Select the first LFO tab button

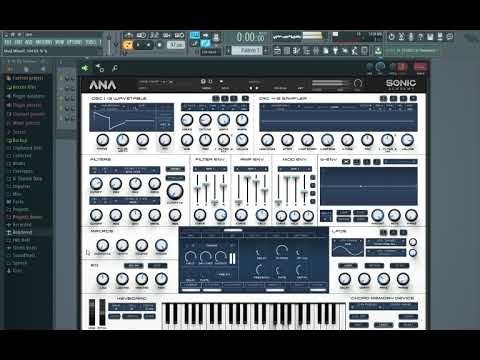(384, 232)
